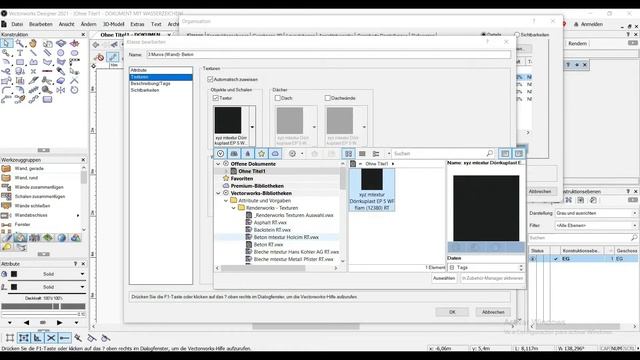Toggle the preview pane icon at toolbar right
Viewport: 640px width, 360px height.
point(519,153)
